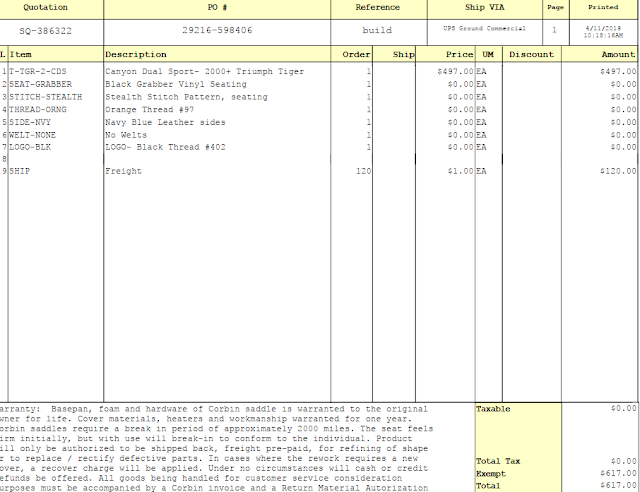Click Black Grabber Vinyl Seating description
The image size is (640, 492).
(176, 84)
